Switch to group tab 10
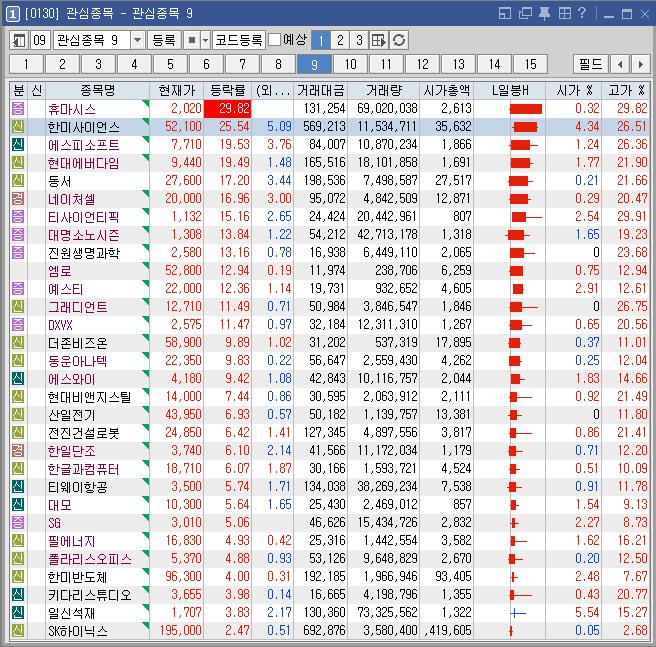The image size is (656, 647). [x=350, y=64]
